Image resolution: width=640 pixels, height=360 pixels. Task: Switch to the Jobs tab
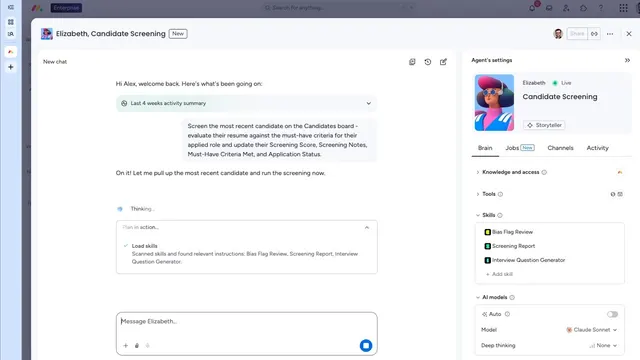pyautogui.click(x=520, y=148)
